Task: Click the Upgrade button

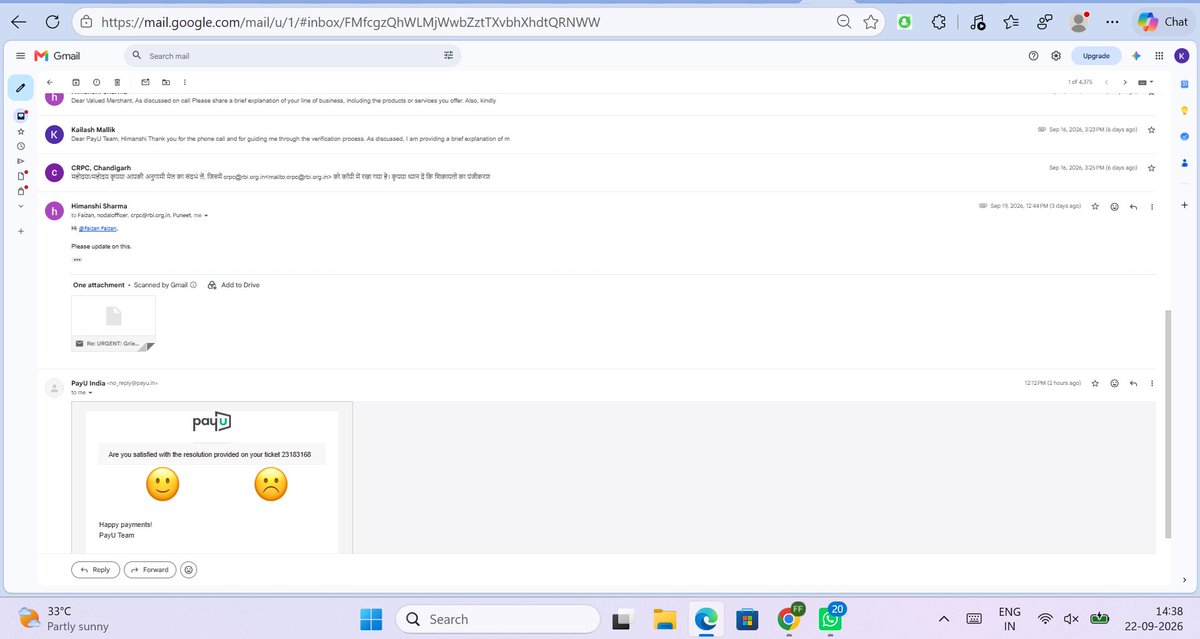Action: point(1096,56)
